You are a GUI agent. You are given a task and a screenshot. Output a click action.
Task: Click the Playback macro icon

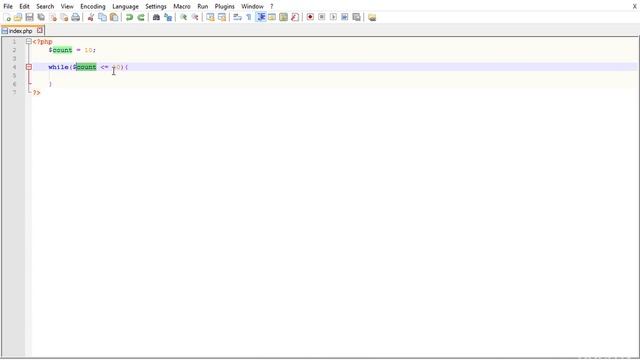[333, 17]
